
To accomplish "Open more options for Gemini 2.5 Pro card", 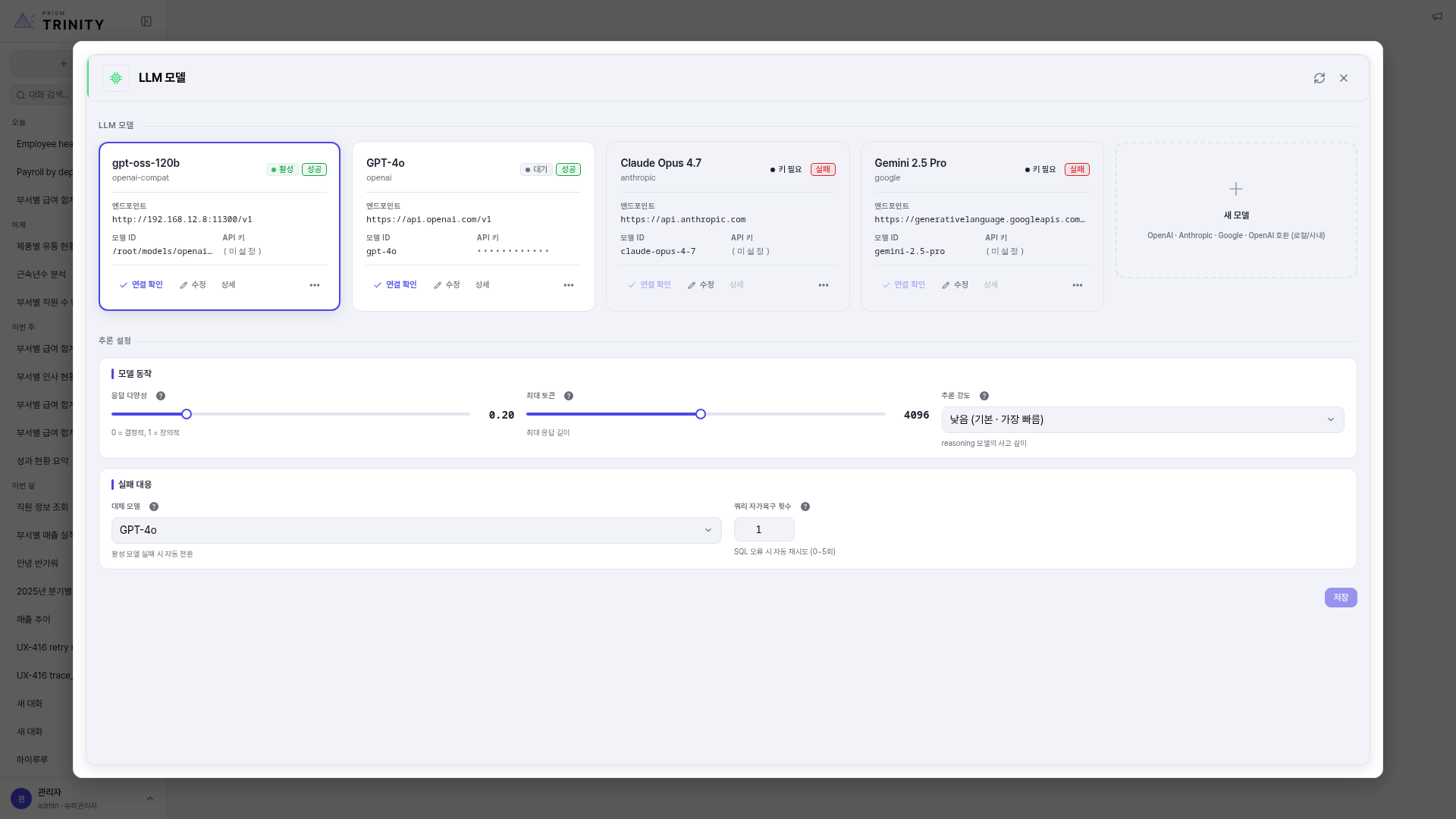I will click(x=1078, y=285).
